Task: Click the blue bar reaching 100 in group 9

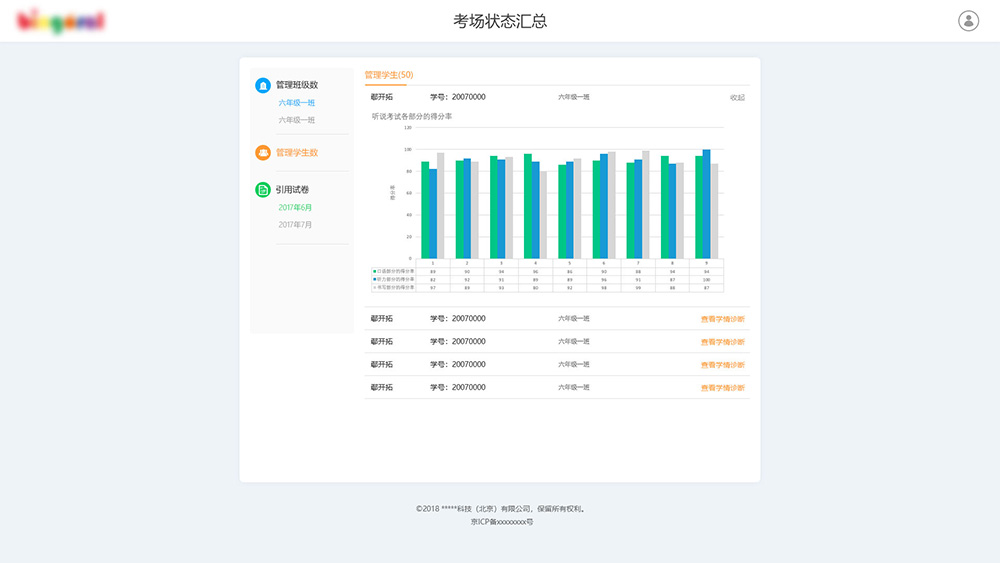Action: [x=706, y=204]
